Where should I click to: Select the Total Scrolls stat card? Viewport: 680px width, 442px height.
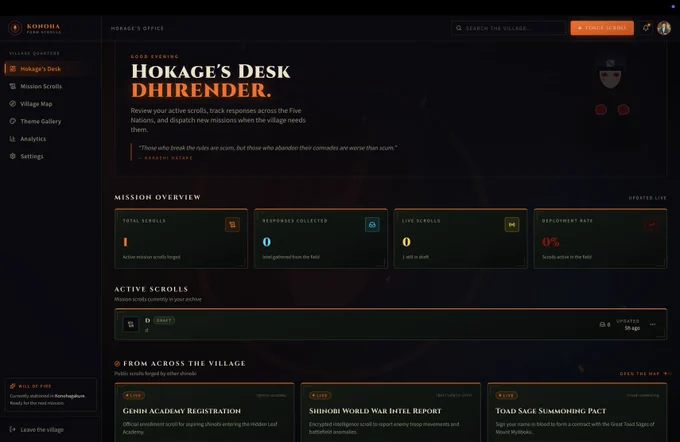(181, 239)
